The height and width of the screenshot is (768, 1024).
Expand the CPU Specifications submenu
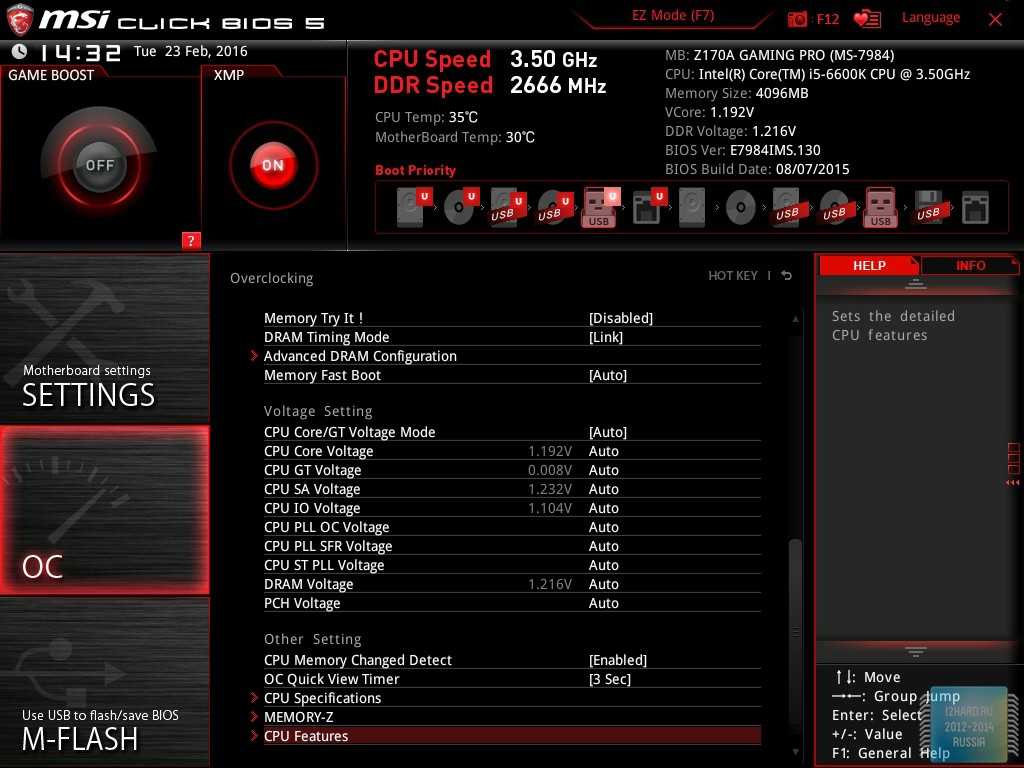tap(322, 698)
